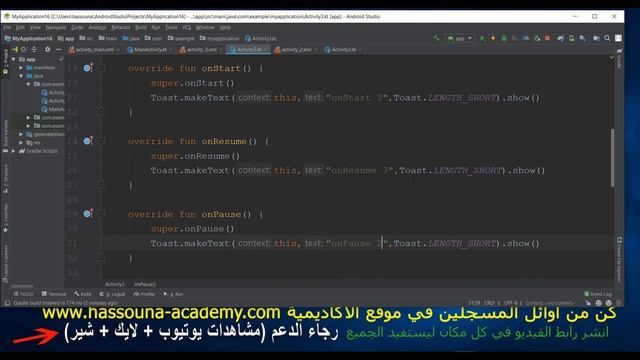
Task: Fold the onStart function at its gutter marker
Action: click(102, 68)
